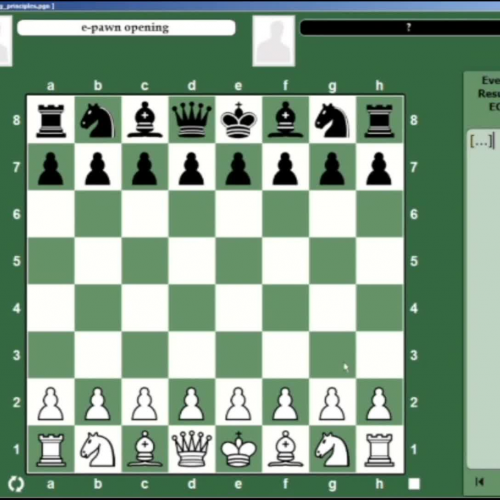Click the black player's avatar placeholder
This screenshot has width=500, height=500.
(x=274, y=41)
